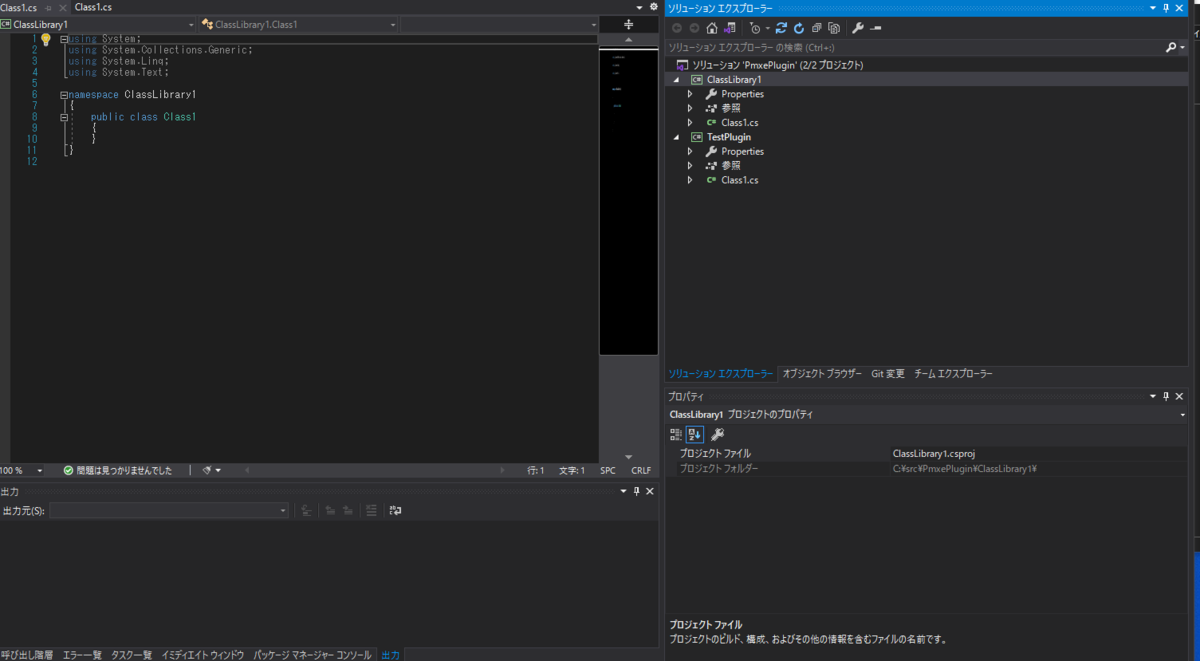
Task: Open the editor tab settings gear
Action: click(653, 7)
